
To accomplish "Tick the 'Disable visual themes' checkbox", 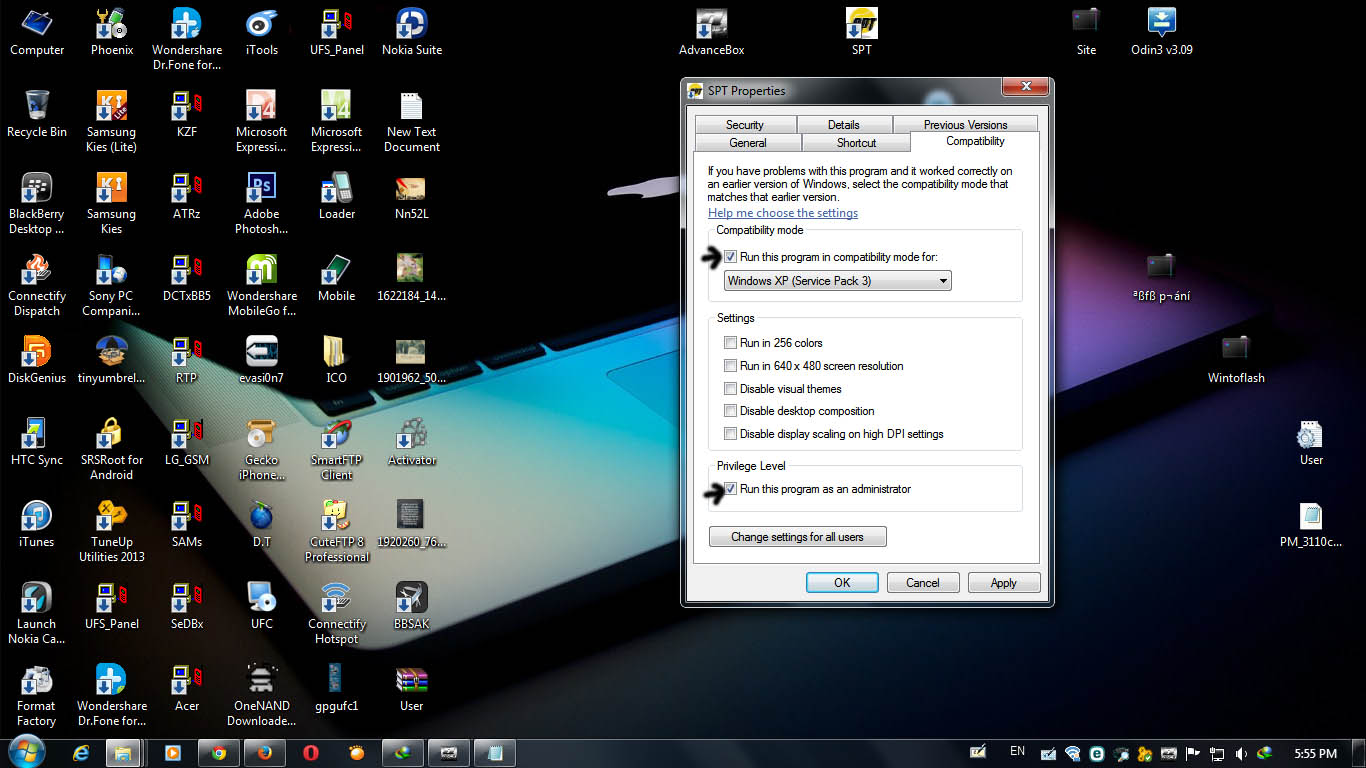I will point(731,389).
